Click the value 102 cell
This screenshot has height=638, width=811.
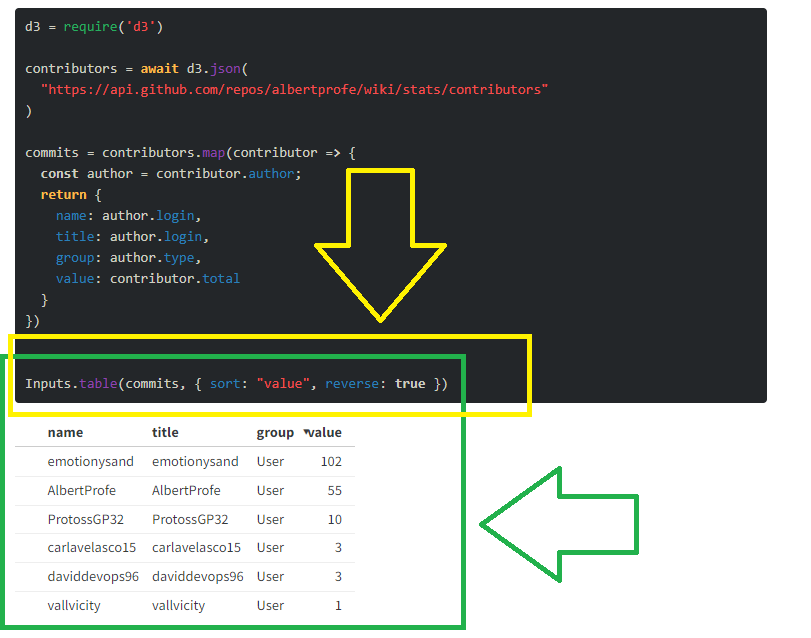pyautogui.click(x=331, y=462)
